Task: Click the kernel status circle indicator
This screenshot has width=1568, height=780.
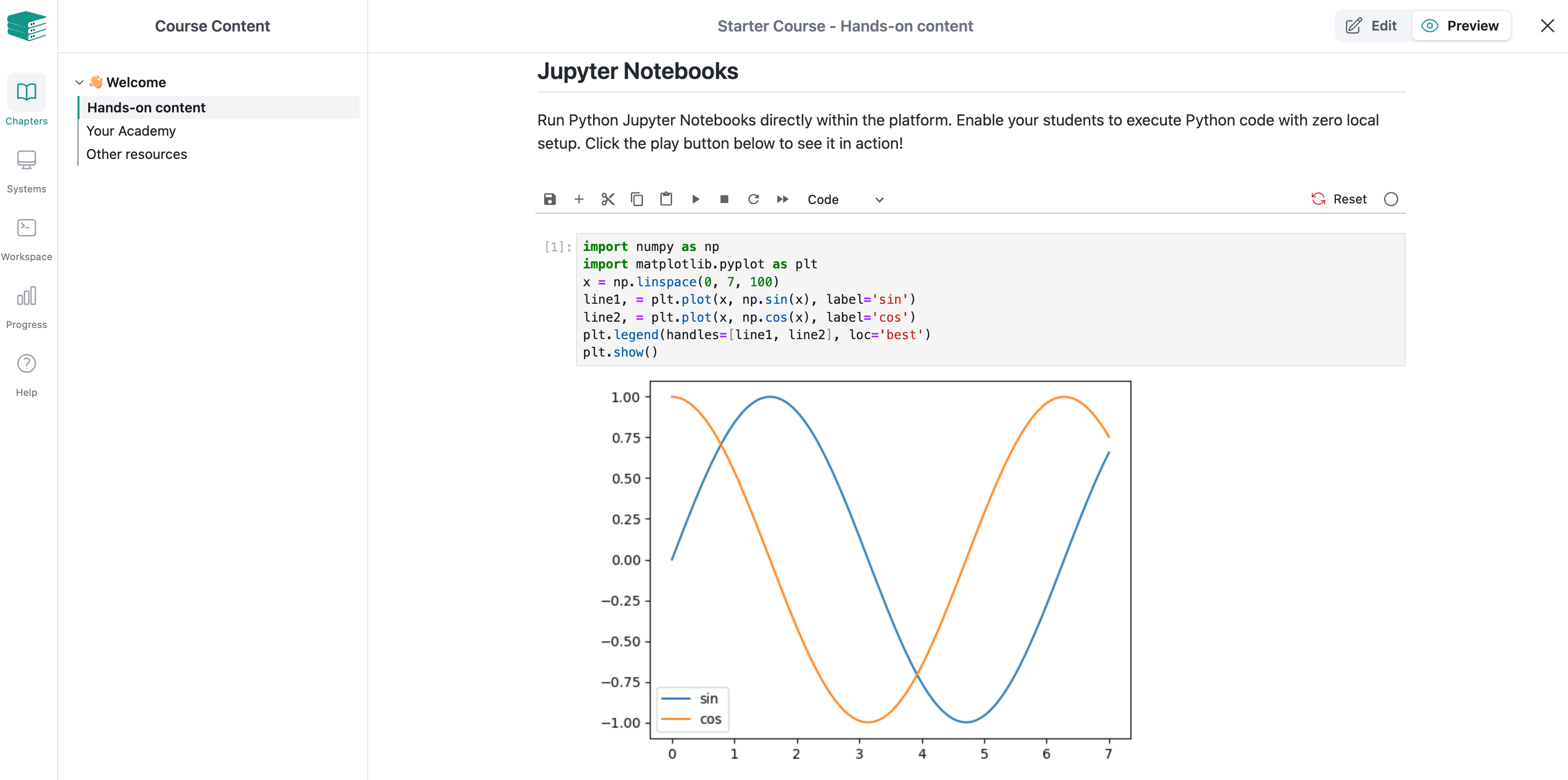Action: 1391,200
